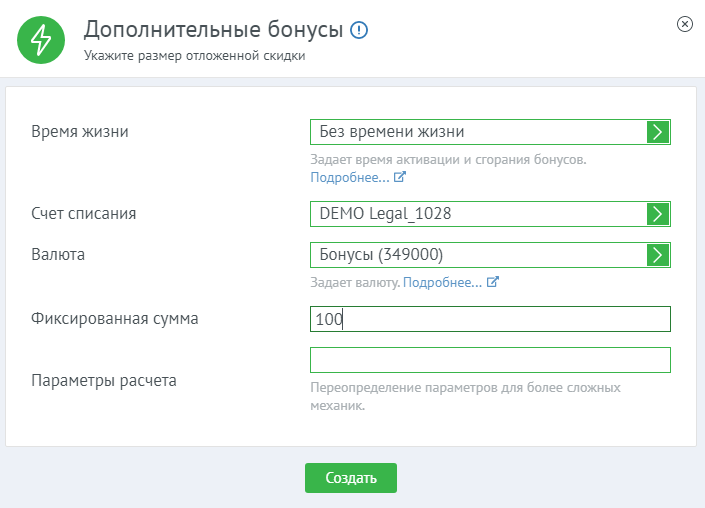The width and height of the screenshot is (705, 508).
Task: Click external link icon under Валюта
Action: point(492,283)
